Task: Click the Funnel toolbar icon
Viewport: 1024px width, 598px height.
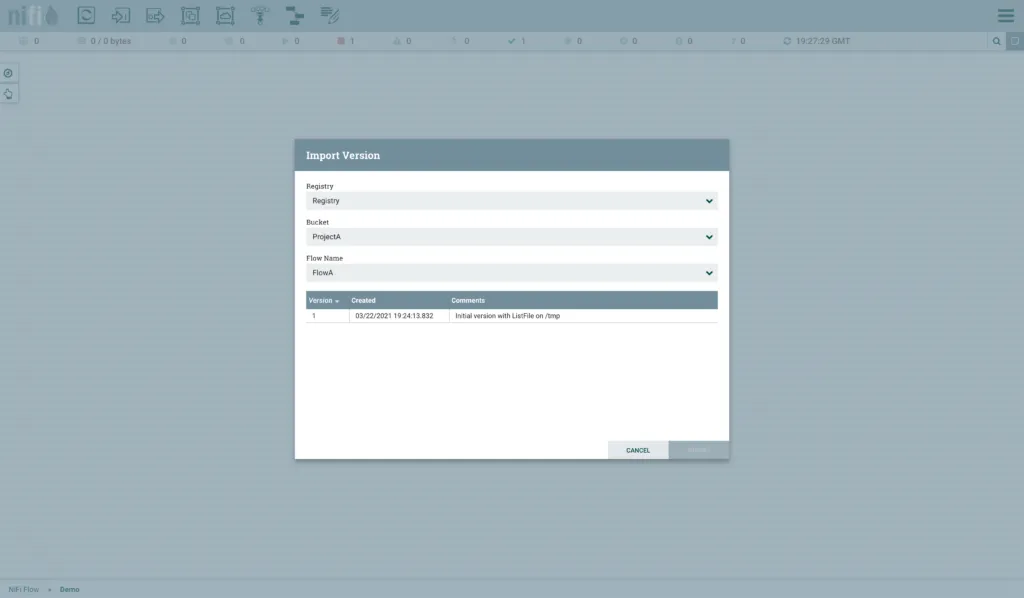Action: (260, 15)
